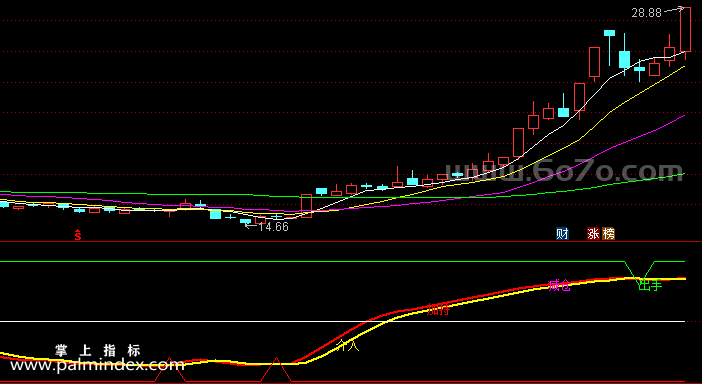Select the 掌上指标 title text
The width and height of the screenshot is (702, 384).
pyautogui.click(x=98, y=350)
